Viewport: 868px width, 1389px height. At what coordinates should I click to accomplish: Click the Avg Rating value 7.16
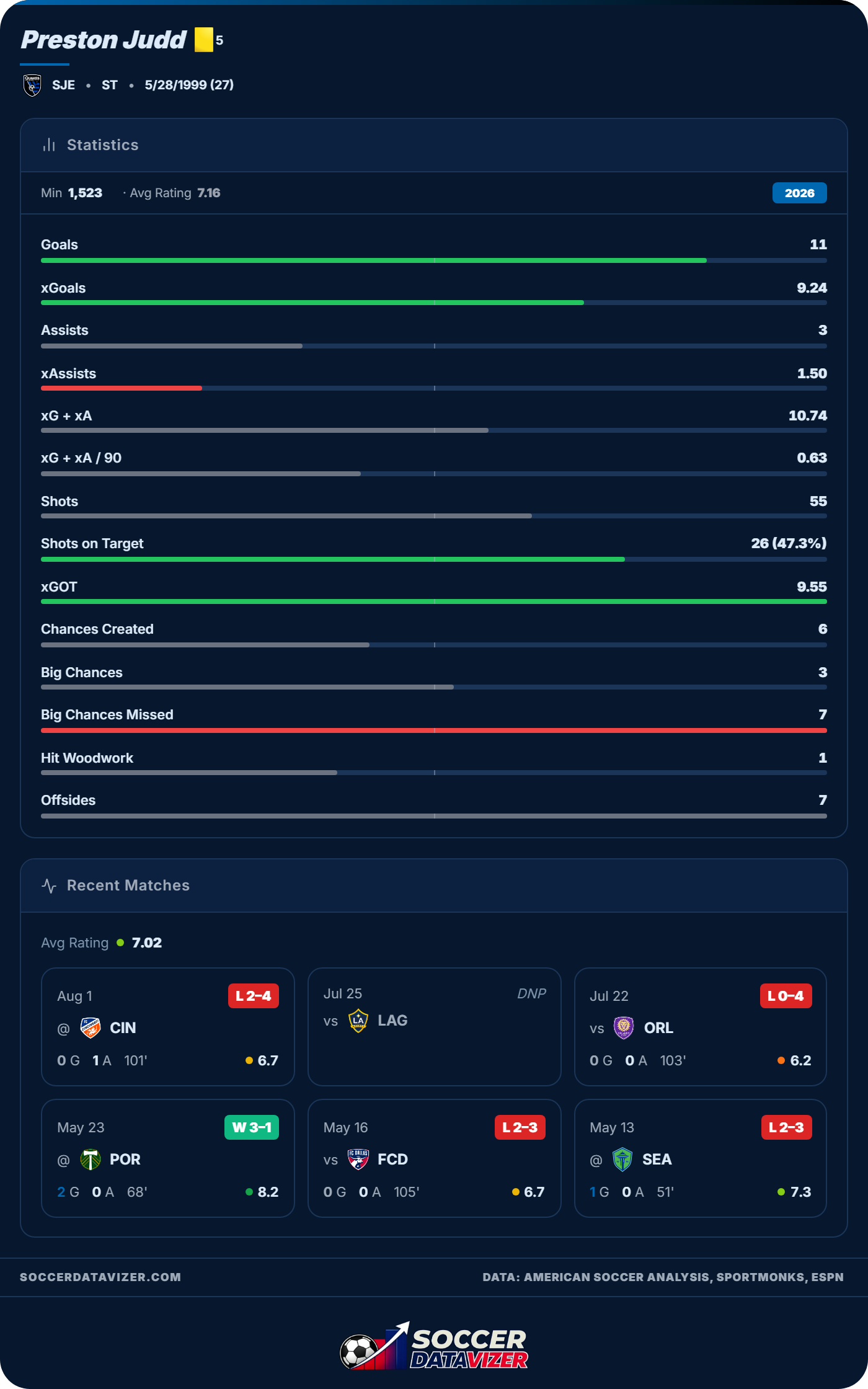tap(209, 193)
